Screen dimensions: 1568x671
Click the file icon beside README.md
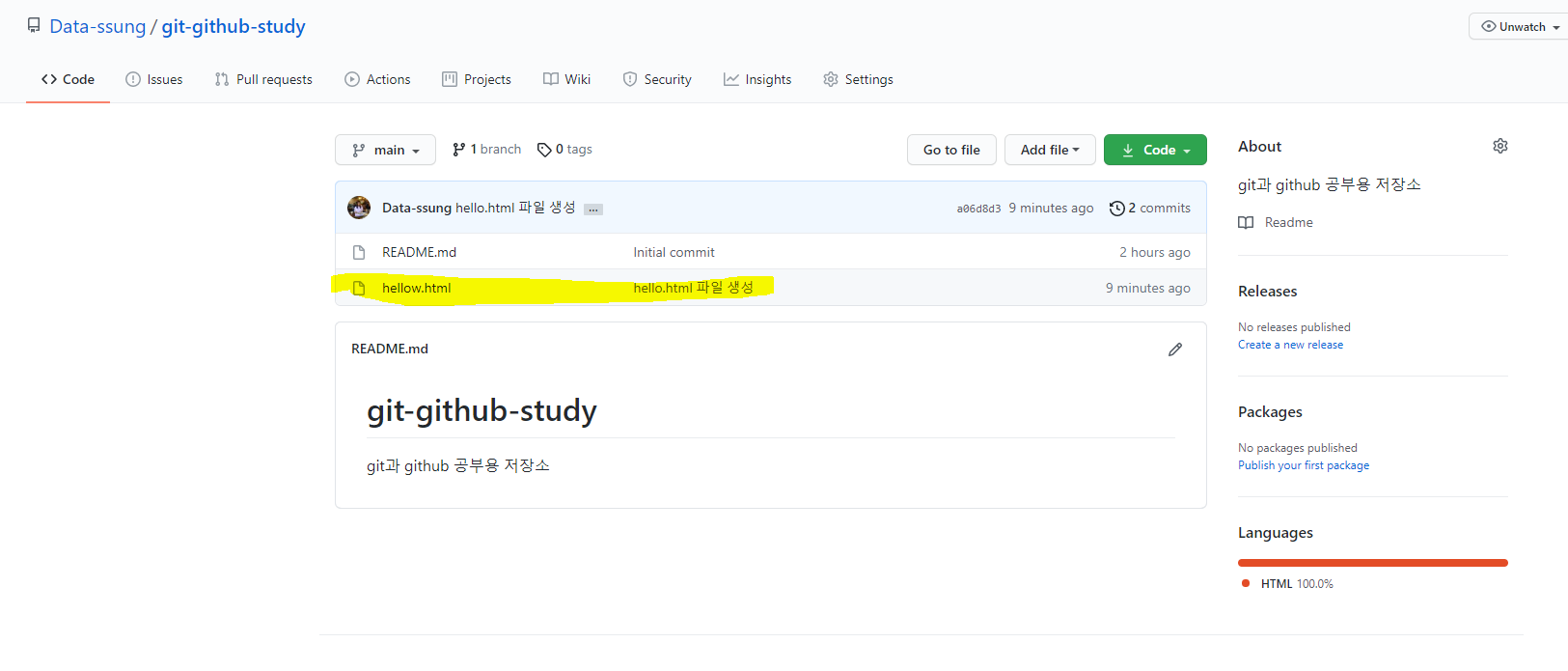[x=359, y=252]
